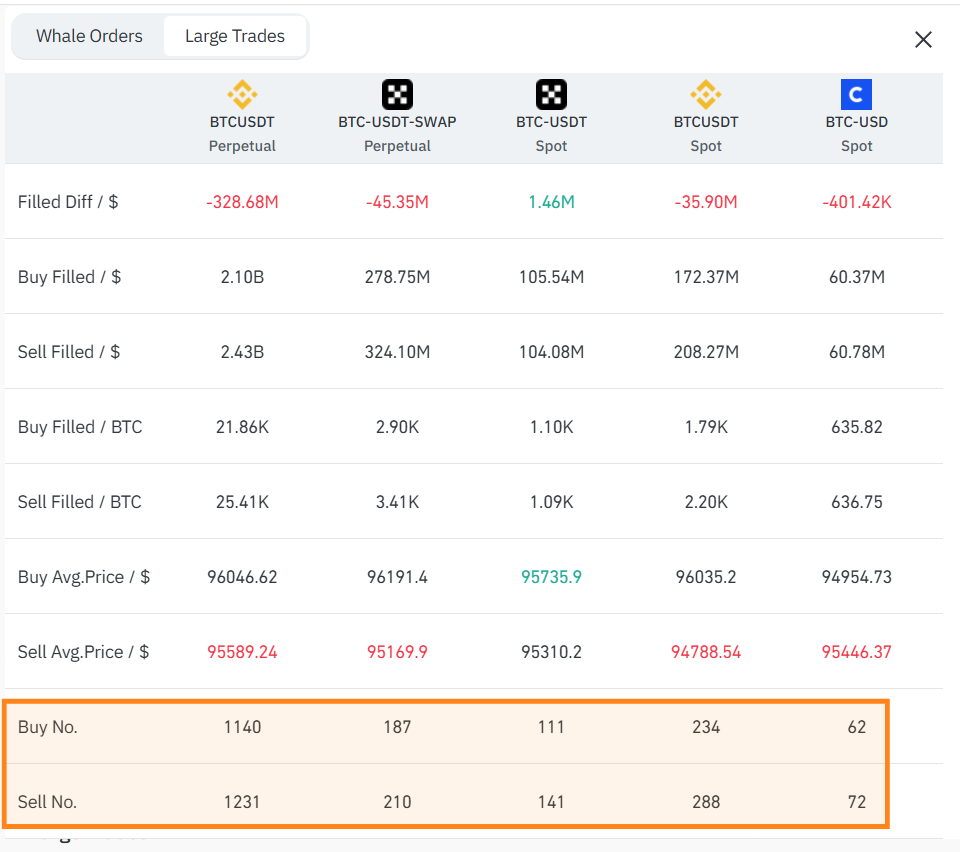
Task: Click the red 94788.54 sell average price
Action: tap(706, 652)
